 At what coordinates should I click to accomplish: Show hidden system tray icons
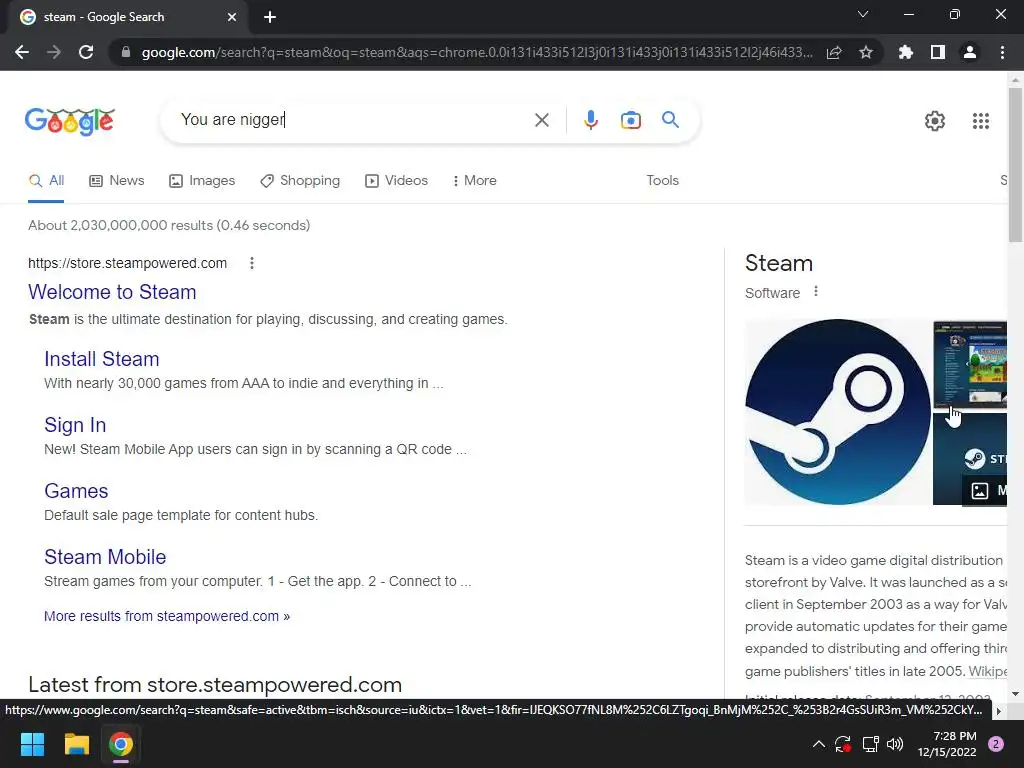click(818, 744)
